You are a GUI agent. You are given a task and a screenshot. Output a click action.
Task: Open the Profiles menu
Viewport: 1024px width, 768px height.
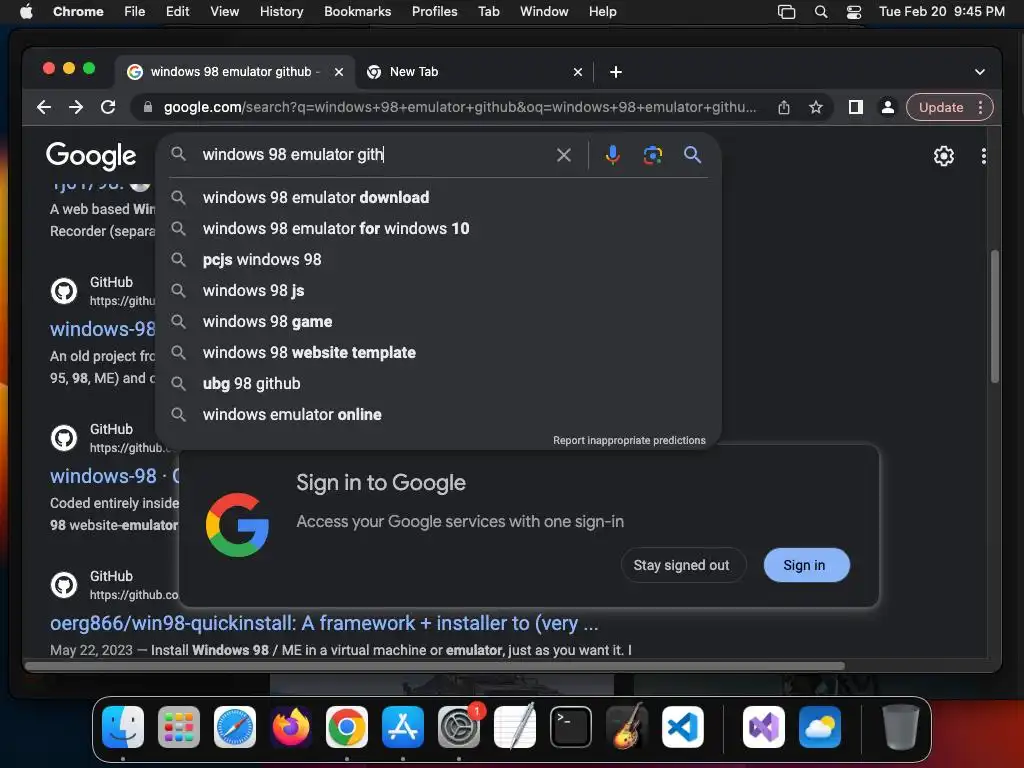(x=434, y=12)
